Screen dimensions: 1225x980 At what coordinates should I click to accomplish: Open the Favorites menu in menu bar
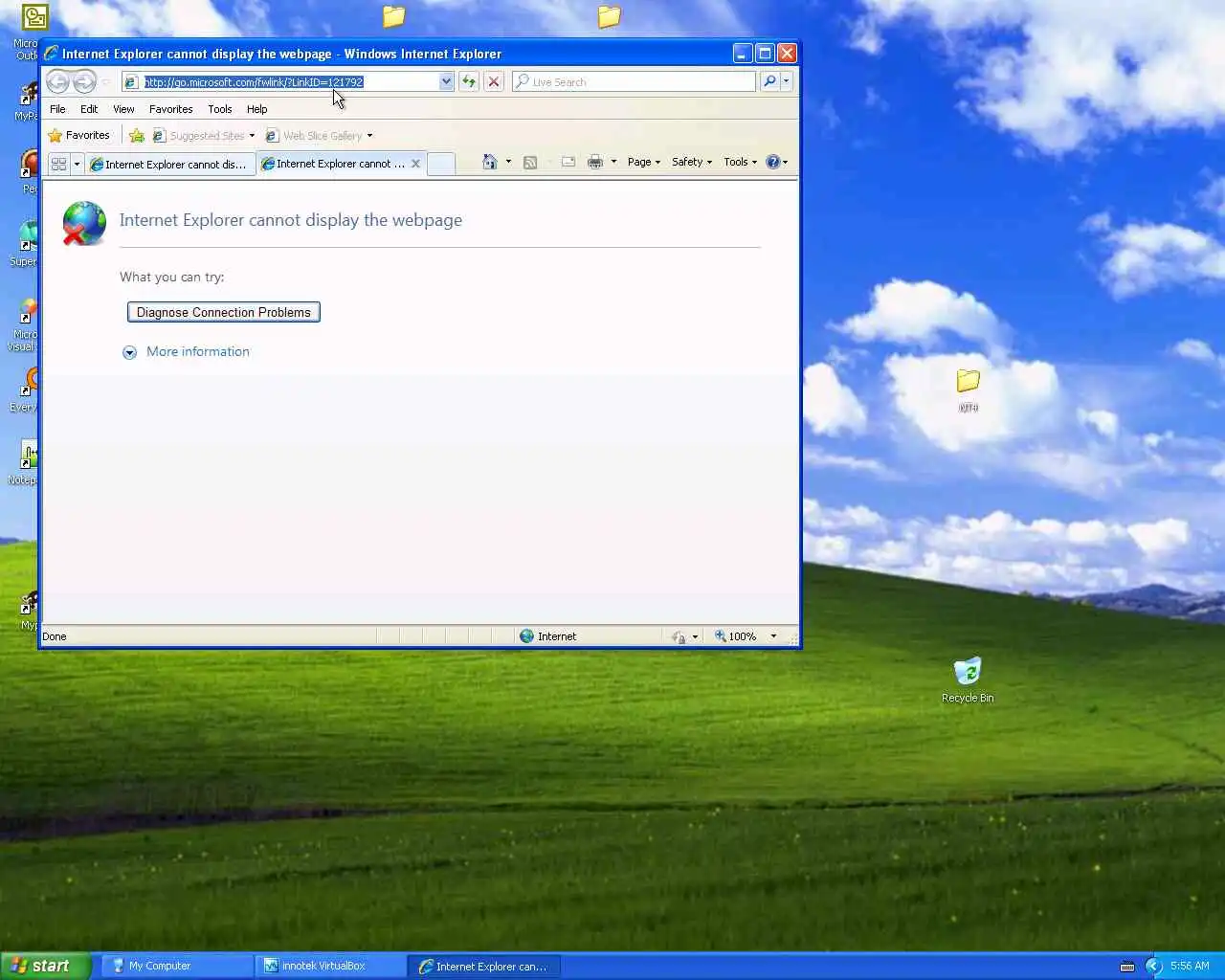(x=171, y=109)
